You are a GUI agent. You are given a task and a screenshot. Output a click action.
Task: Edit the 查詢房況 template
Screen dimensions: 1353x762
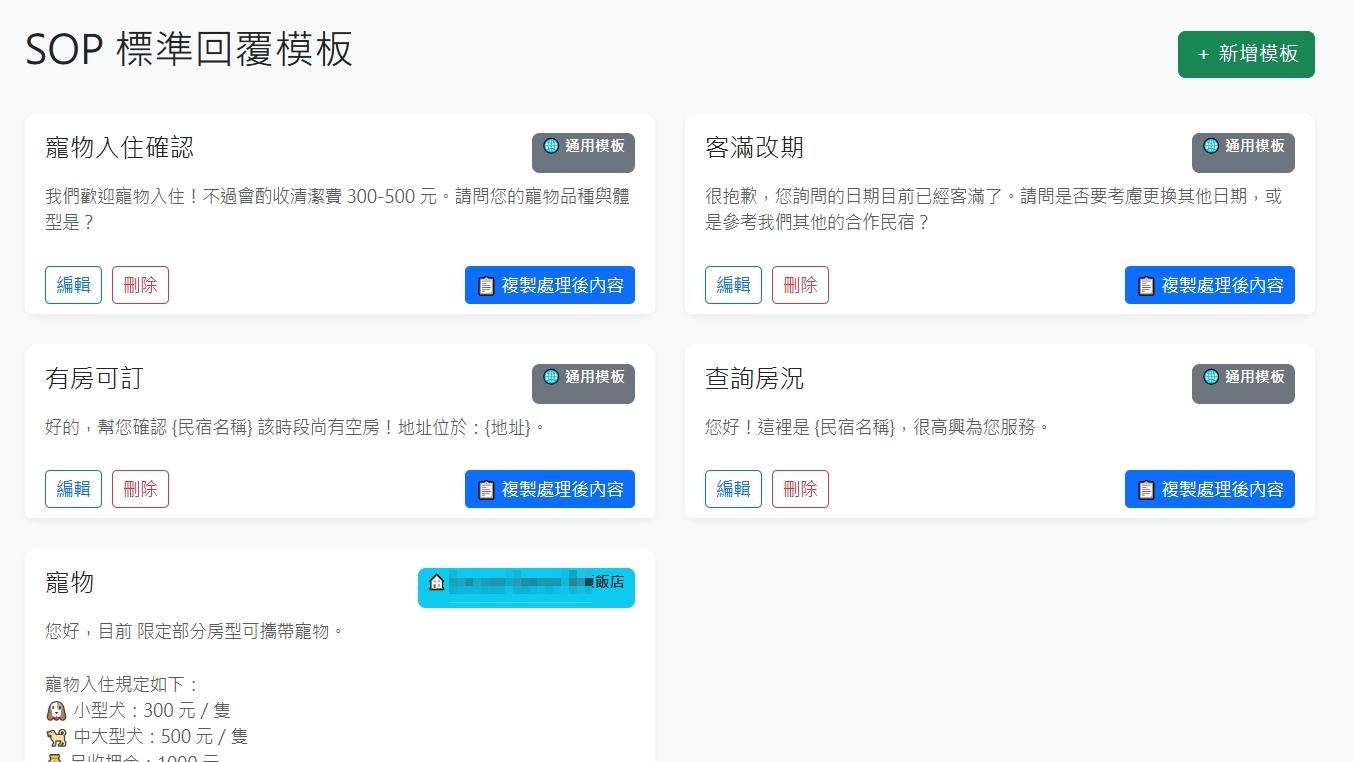(x=733, y=489)
